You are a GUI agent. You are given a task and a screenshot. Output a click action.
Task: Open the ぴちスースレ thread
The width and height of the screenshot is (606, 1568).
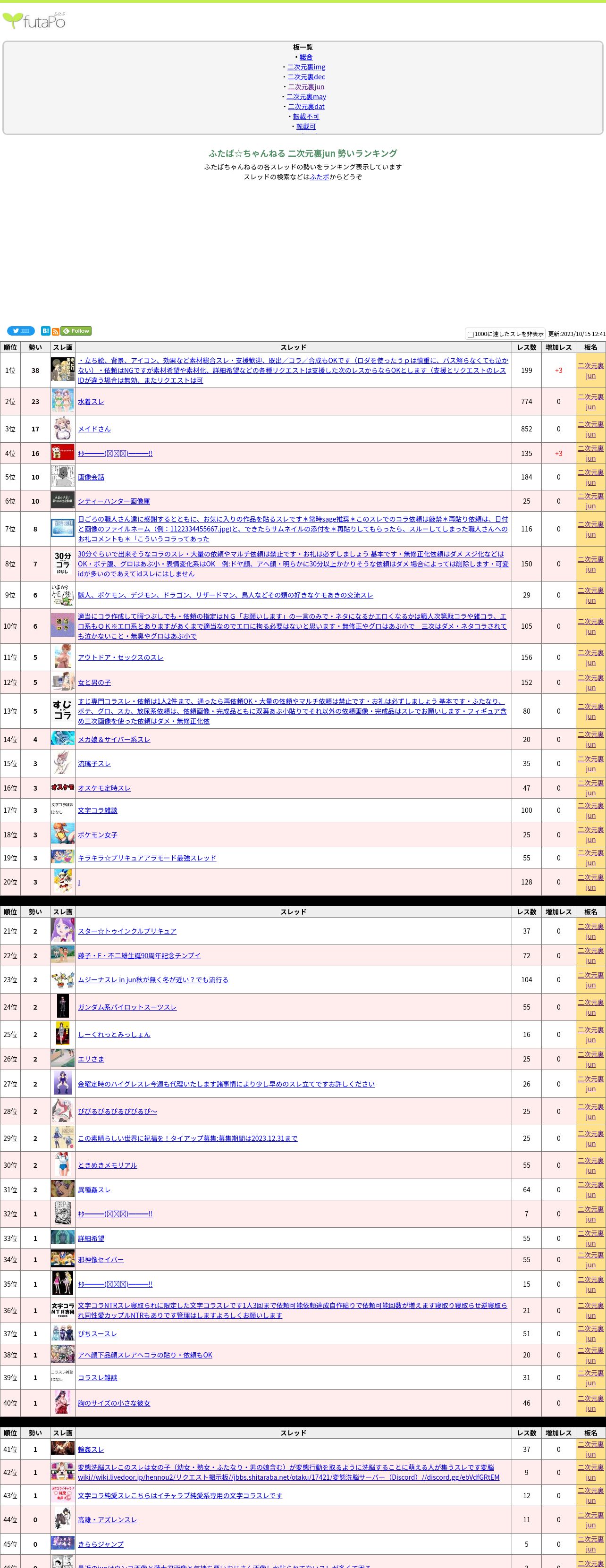click(x=97, y=1334)
